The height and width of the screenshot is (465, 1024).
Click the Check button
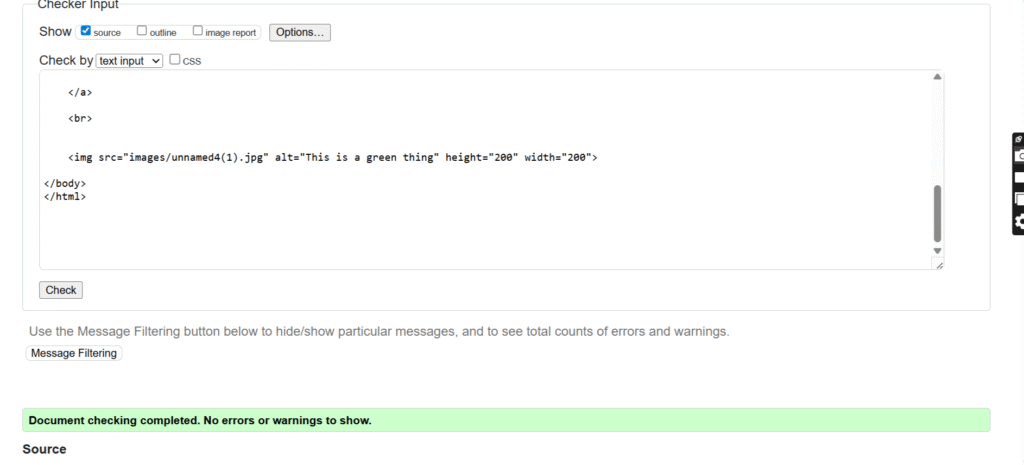61,290
